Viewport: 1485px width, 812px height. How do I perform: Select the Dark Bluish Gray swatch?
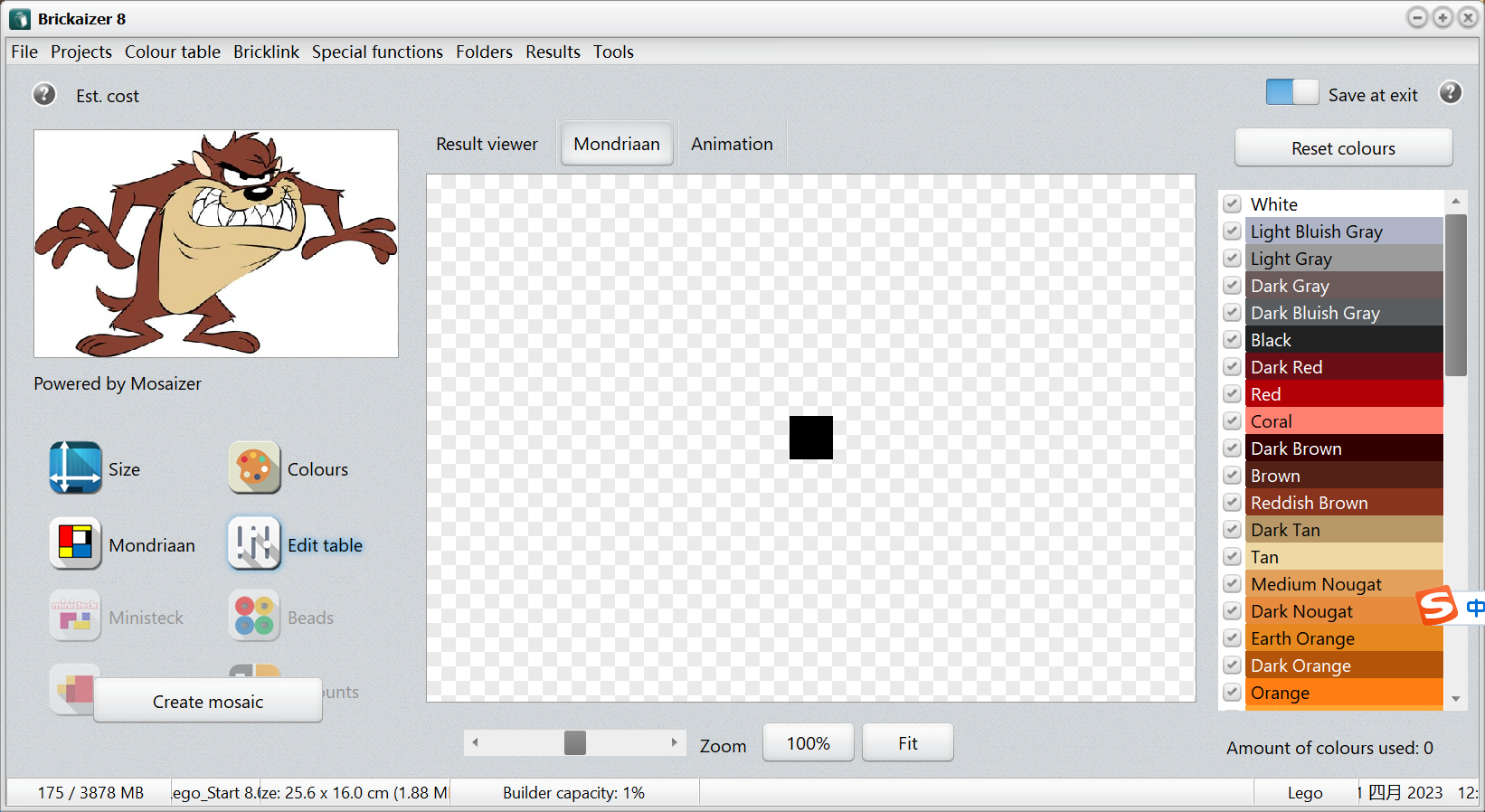1344,313
